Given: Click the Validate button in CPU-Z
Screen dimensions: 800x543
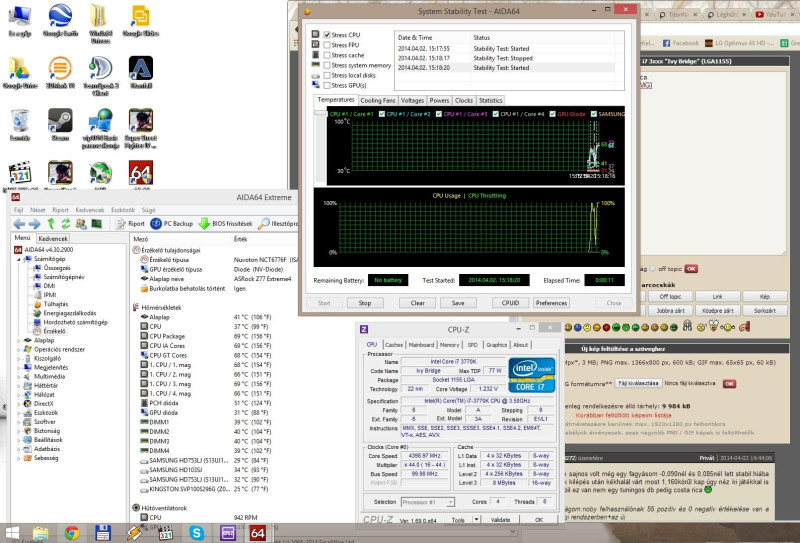Looking at the screenshot, I should 500,520.
